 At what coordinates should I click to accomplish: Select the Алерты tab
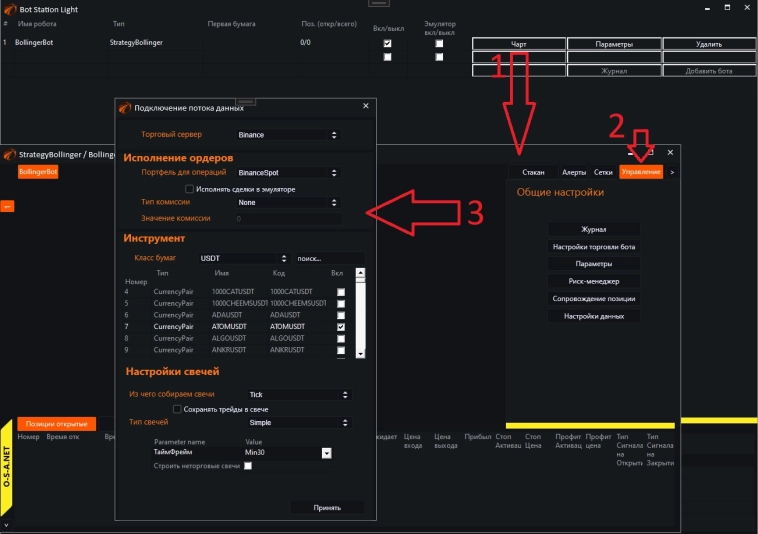click(574, 172)
